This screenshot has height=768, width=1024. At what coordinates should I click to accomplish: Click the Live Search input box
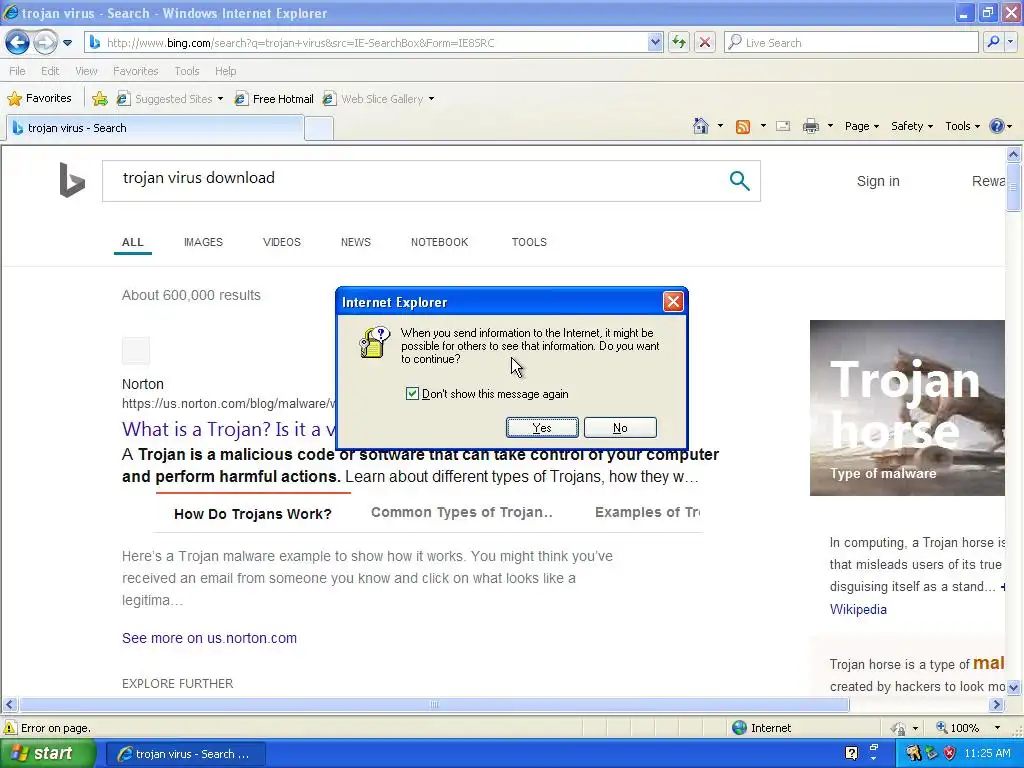pos(852,42)
